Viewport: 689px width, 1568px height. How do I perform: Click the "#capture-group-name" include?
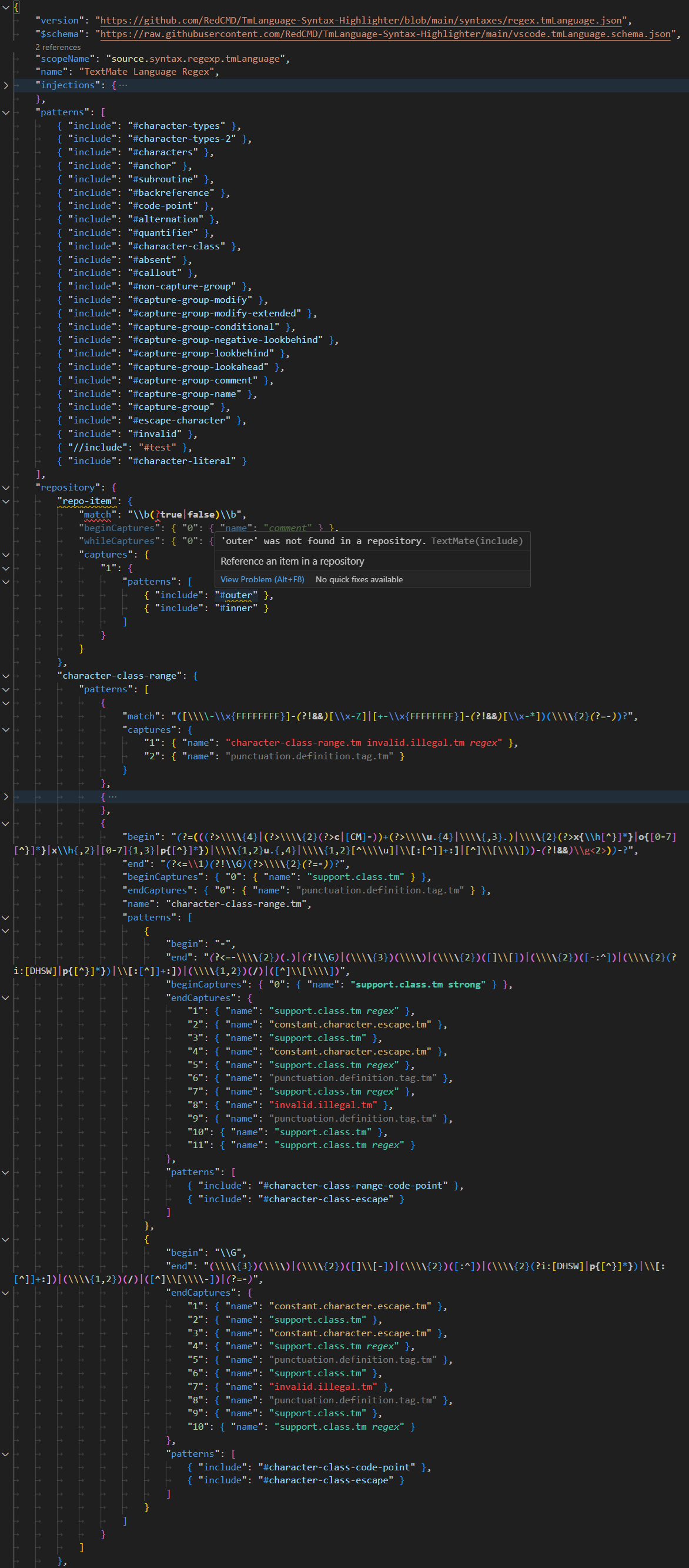coord(185,394)
